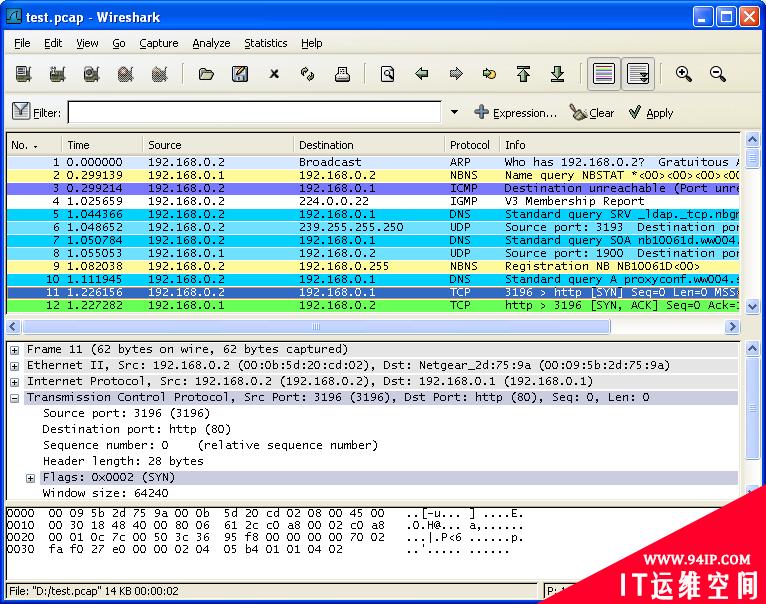The width and height of the screenshot is (766, 604).
Task: Select packet 1 ARP Broadcast row
Action: pos(373,162)
